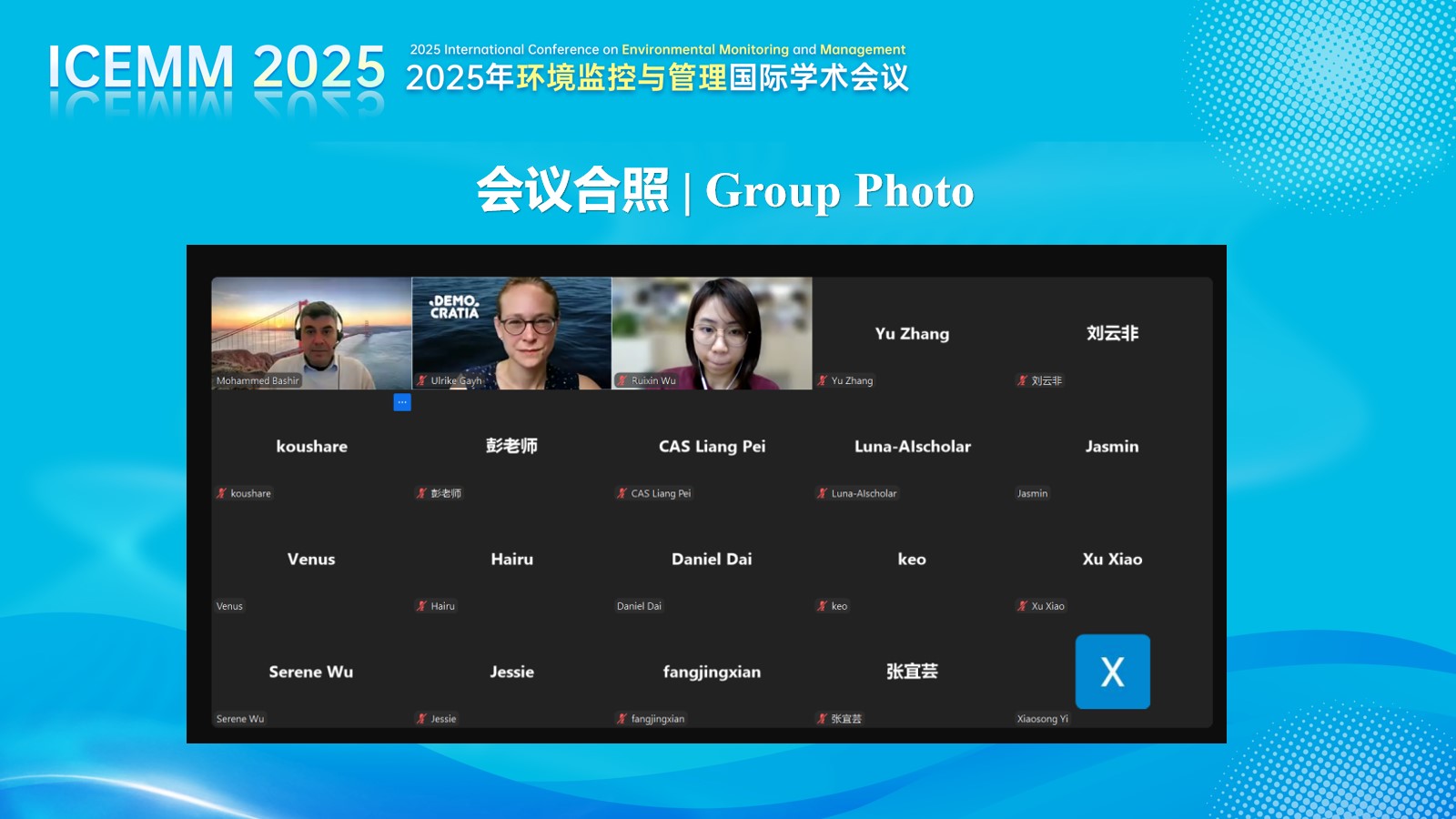Click muted mic icon on Yu Zhang's label
This screenshot has height=819, width=1456.
pyautogui.click(x=822, y=380)
